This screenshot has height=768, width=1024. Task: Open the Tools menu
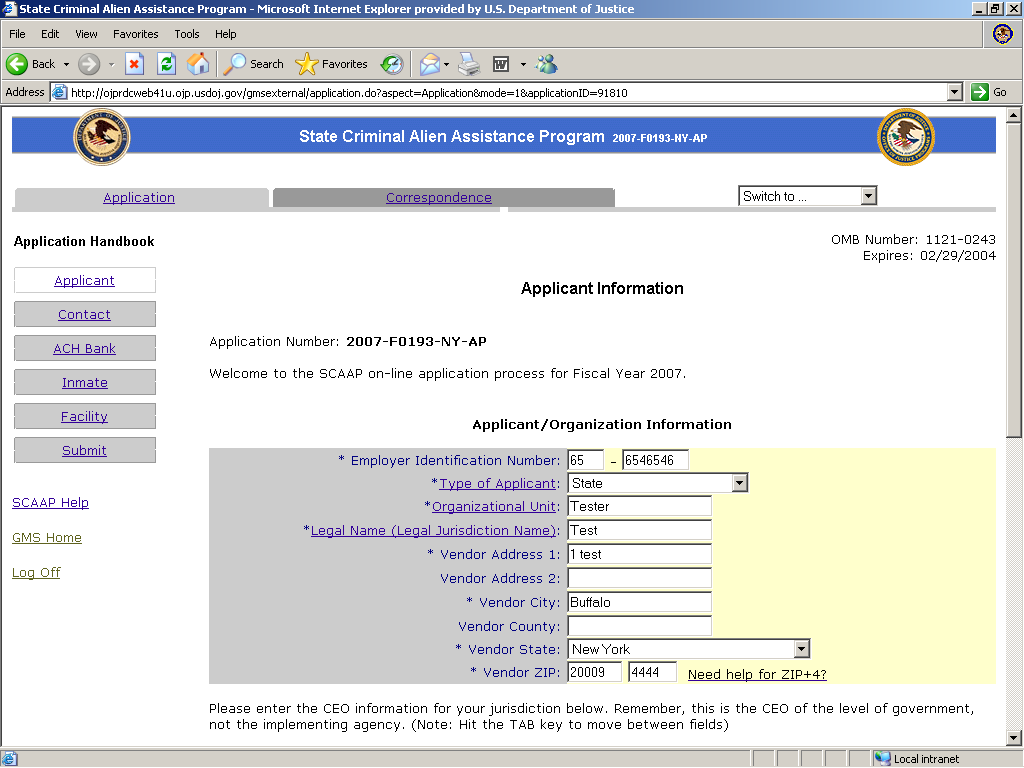[x=187, y=34]
